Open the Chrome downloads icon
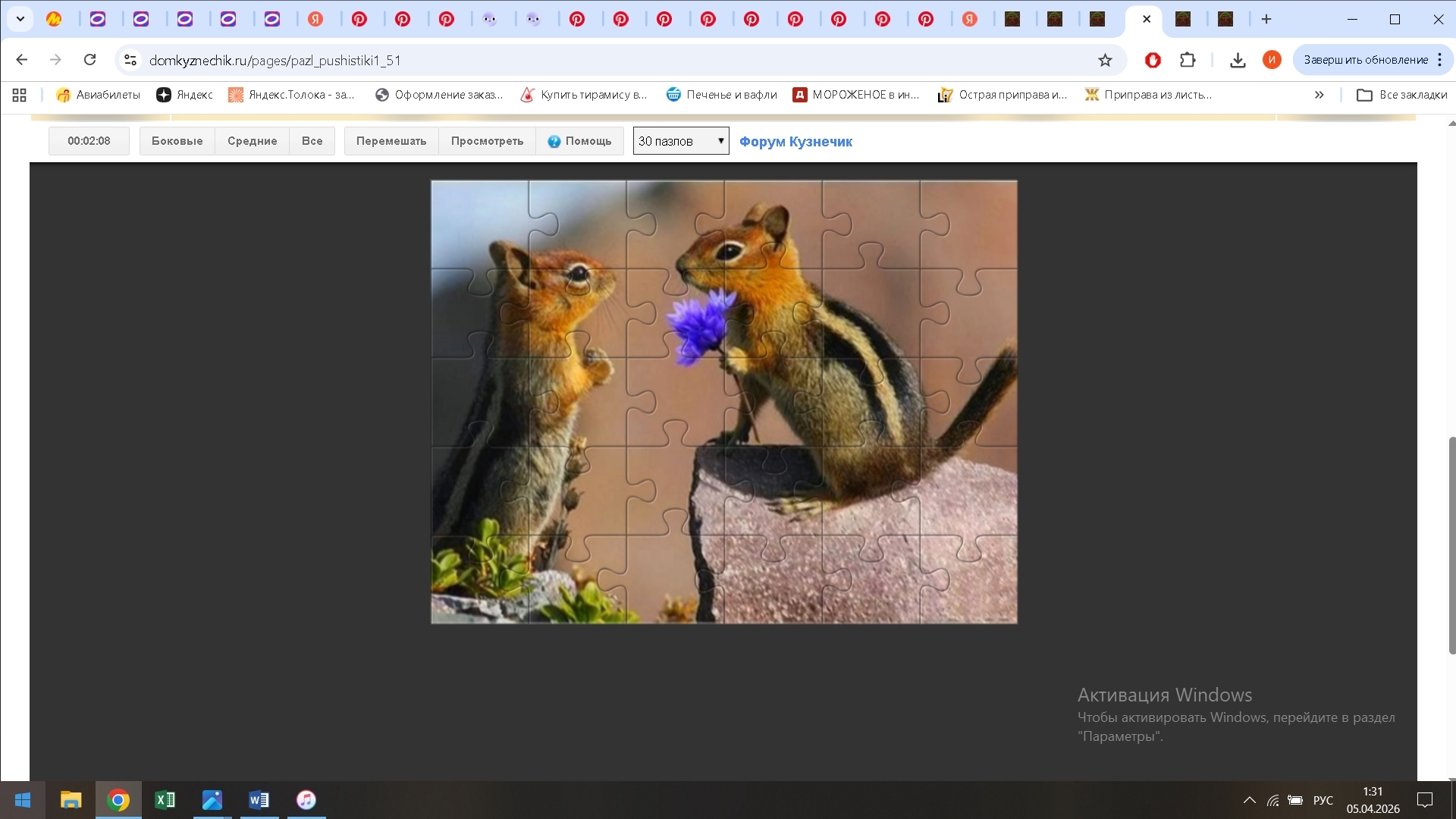 point(1238,60)
